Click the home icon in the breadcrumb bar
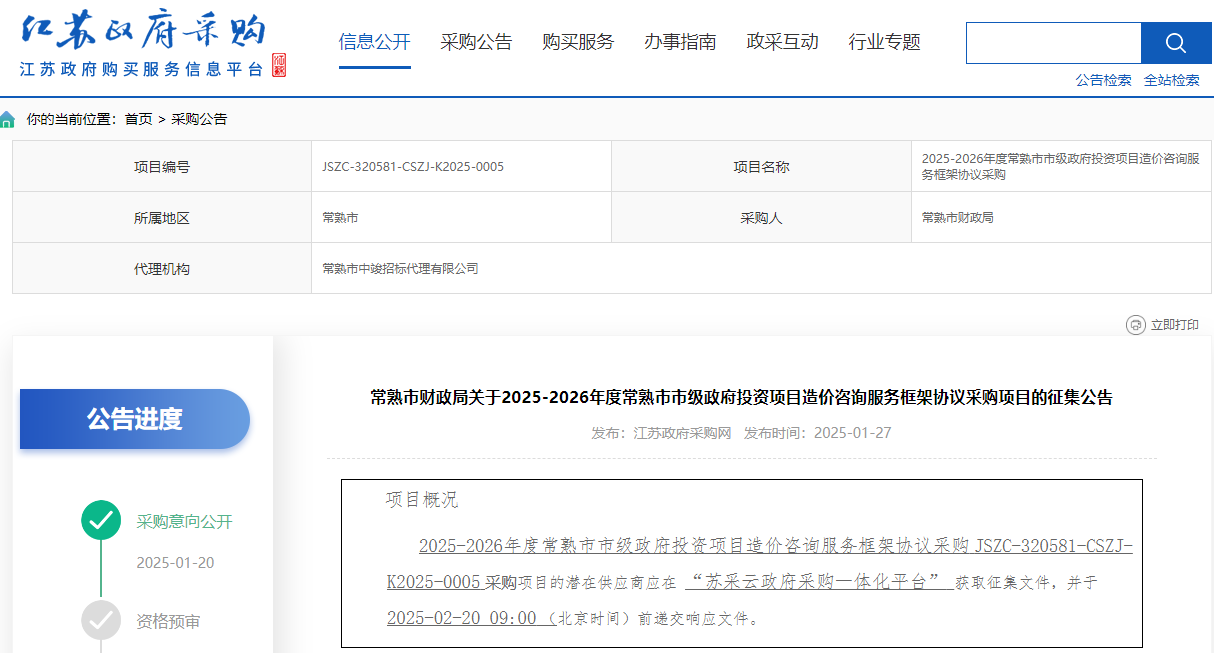Image resolution: width=1214 pixels, height=653 pixels. [x=8, y=118]
